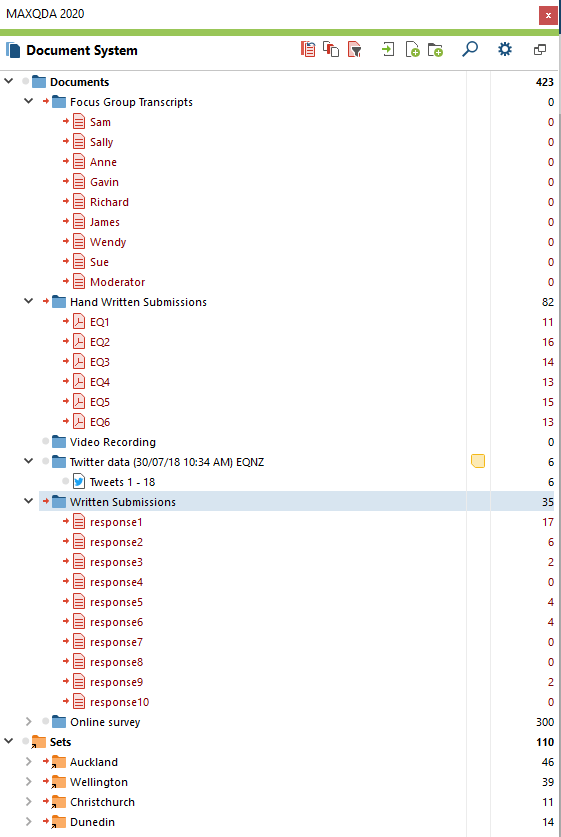Click the count 46 for Auckland

pos(548,762)
